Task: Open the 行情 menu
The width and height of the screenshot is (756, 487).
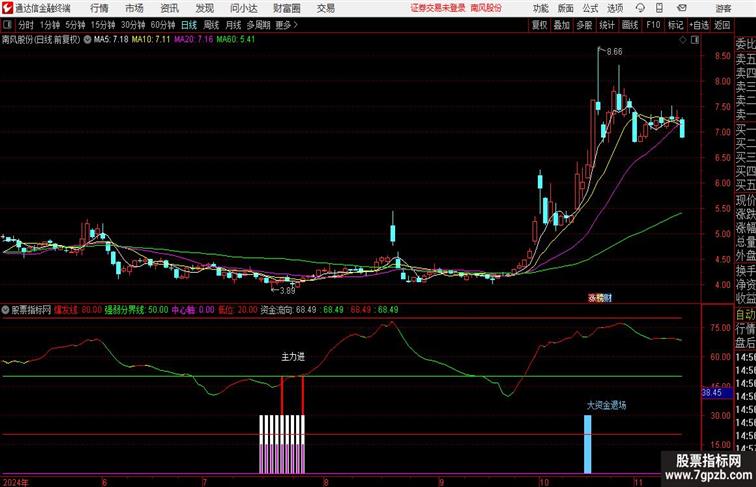Action: click(x=99, y=8)
